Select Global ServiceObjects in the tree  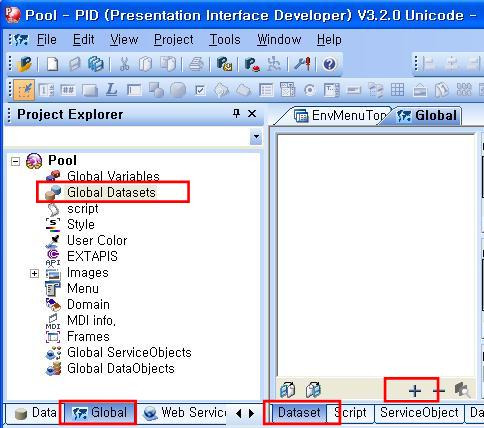[x=129, y=352]
